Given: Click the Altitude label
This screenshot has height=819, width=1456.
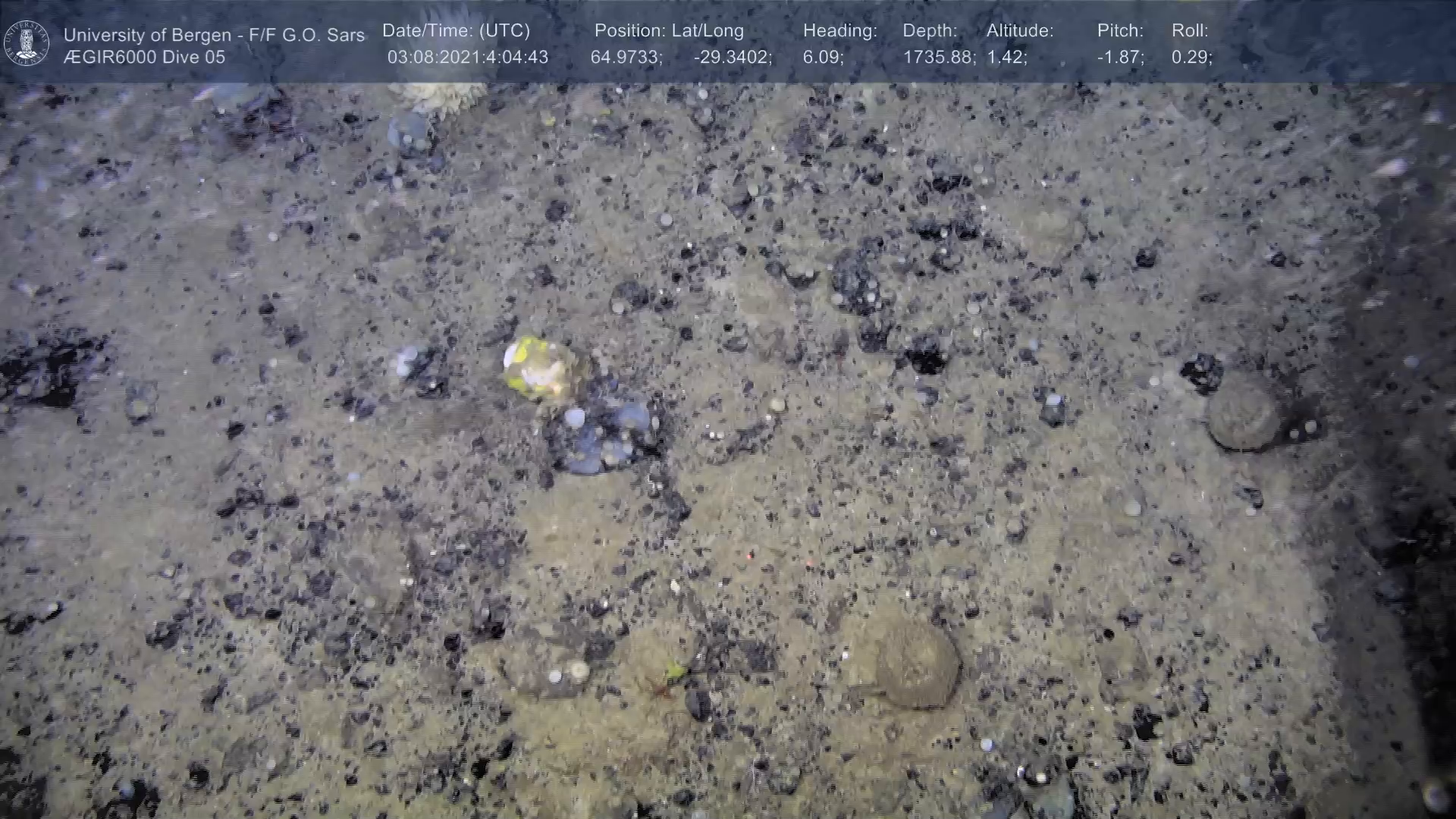Looking at the screenshot, I should pyautogui.click(x=1019, y=31).
